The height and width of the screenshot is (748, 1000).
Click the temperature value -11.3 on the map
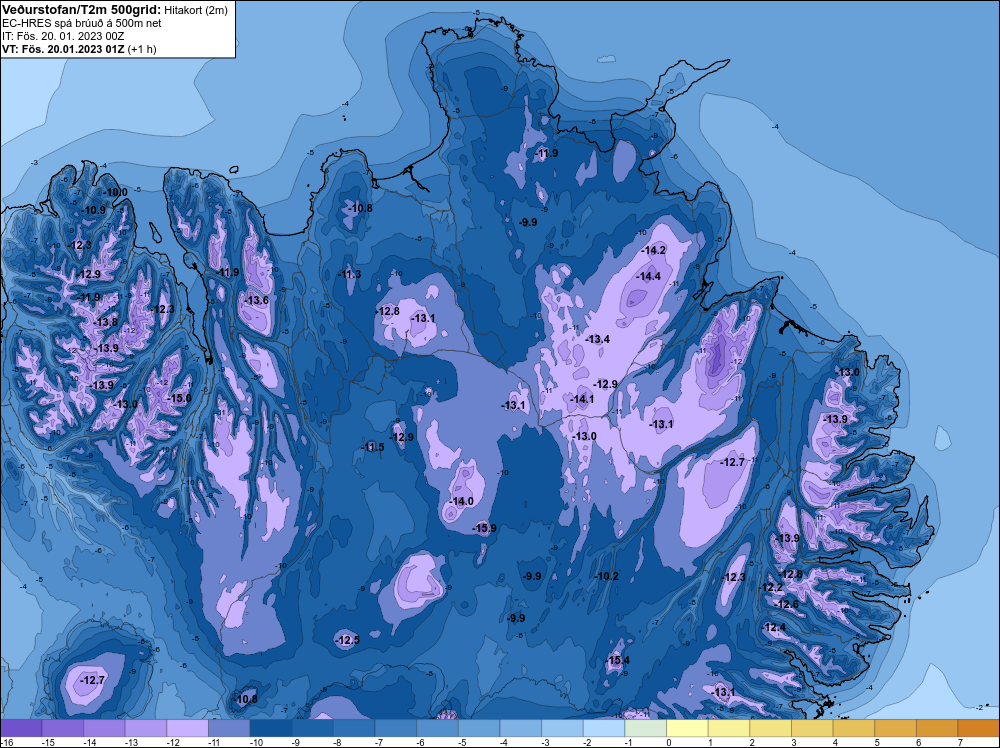pyautogui.click(x=349, y=274)
